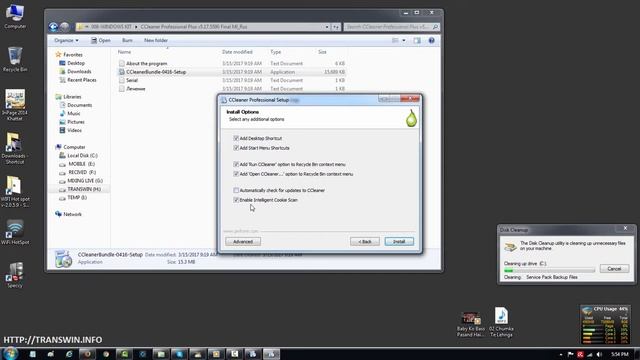This screenshot has height=360, width=640.
Task: Launch the Speccy desktop shortcut
Action: coord(15,275)
